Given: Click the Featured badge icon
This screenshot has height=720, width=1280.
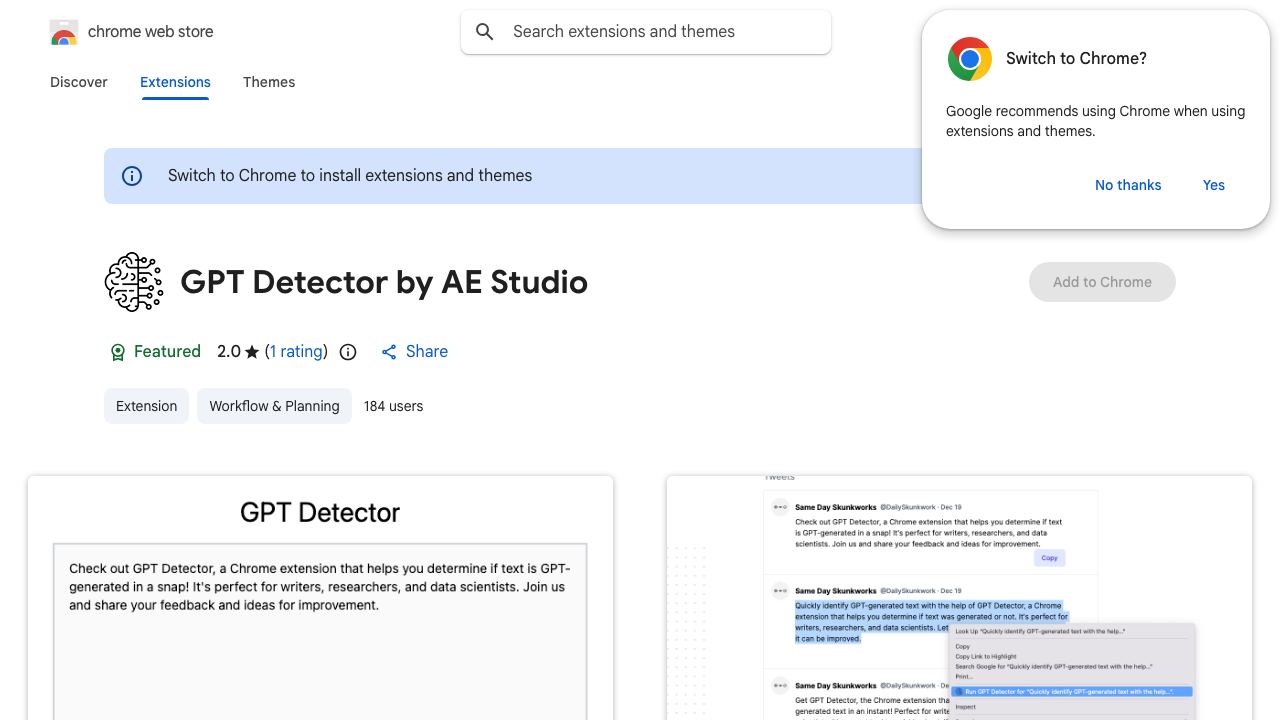Looking at the screenshot, I should coord(118,352).
